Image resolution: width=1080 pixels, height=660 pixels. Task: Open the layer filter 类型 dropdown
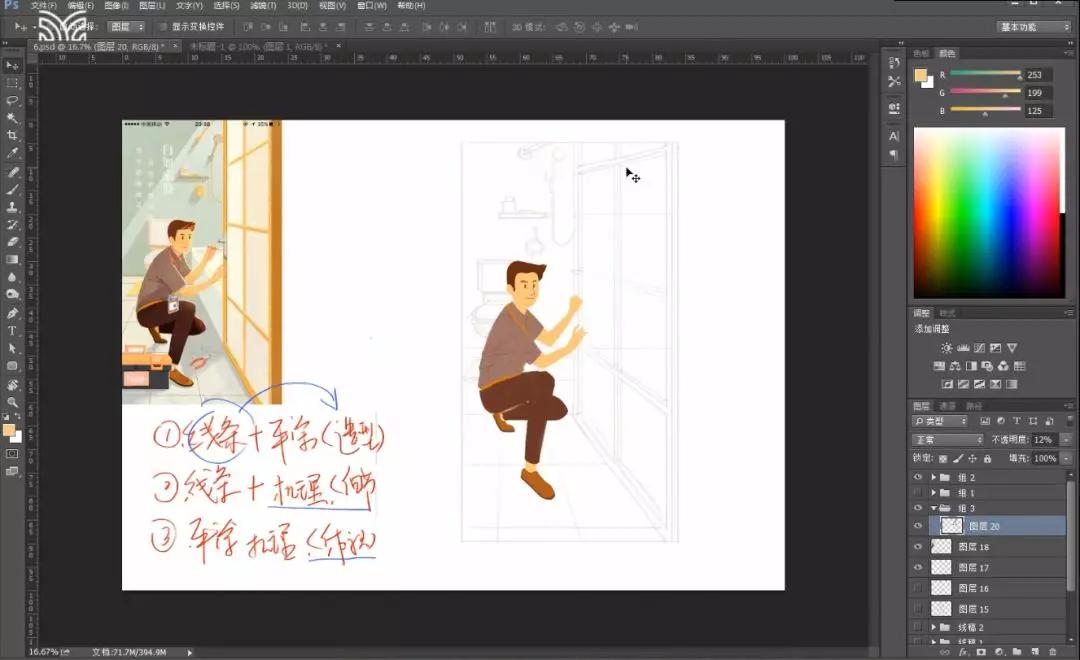tap(940, 421)
